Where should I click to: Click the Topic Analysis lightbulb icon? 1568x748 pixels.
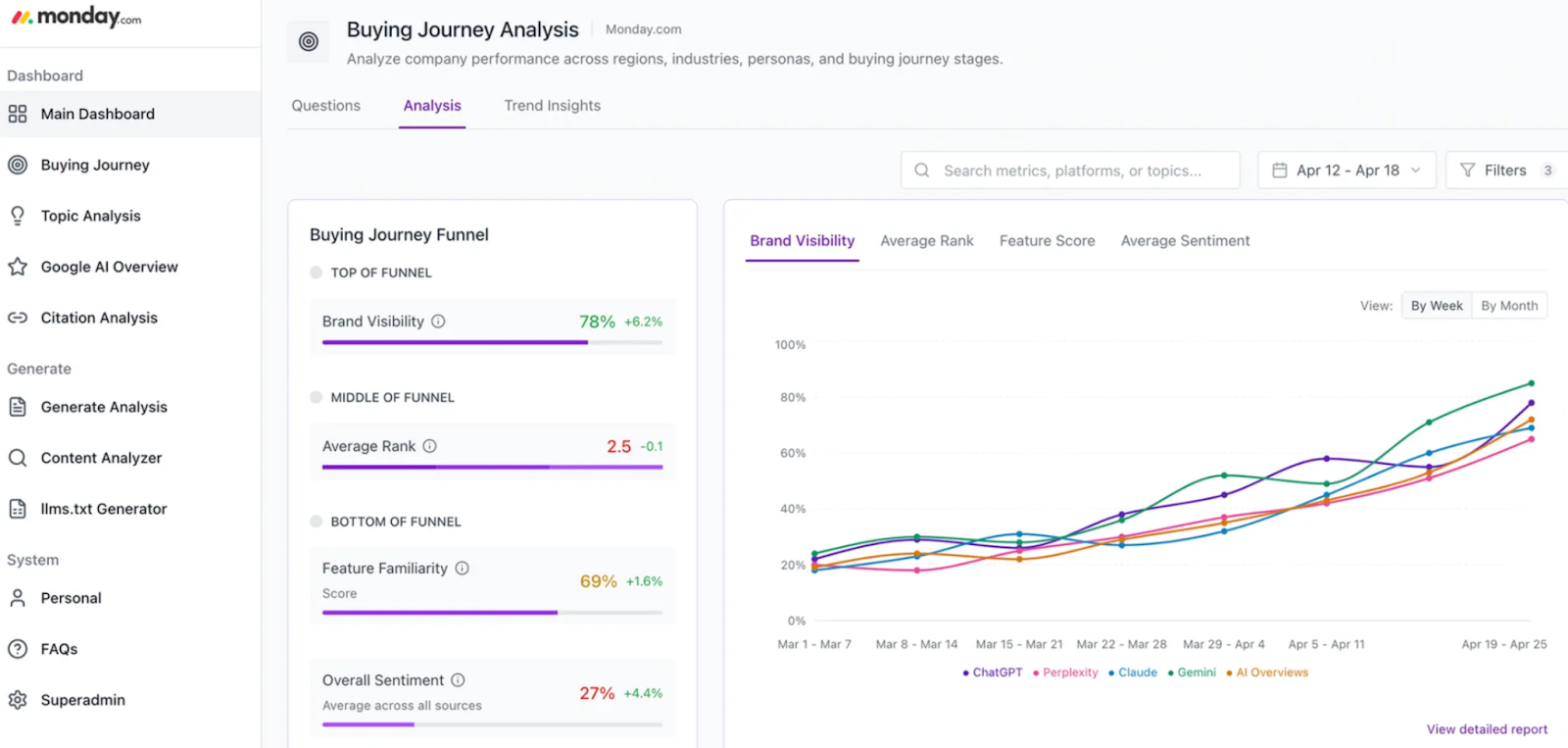coord(18,216)
